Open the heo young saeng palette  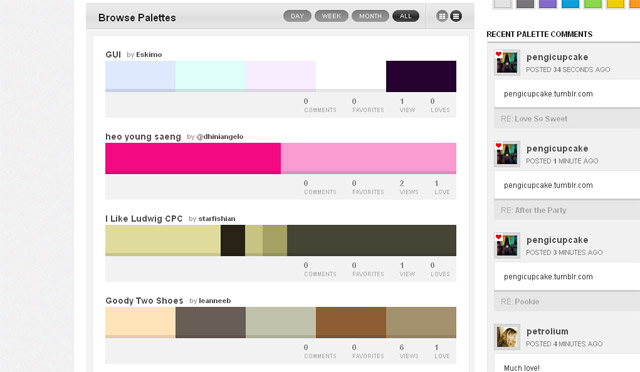click(x=143, y=137)
